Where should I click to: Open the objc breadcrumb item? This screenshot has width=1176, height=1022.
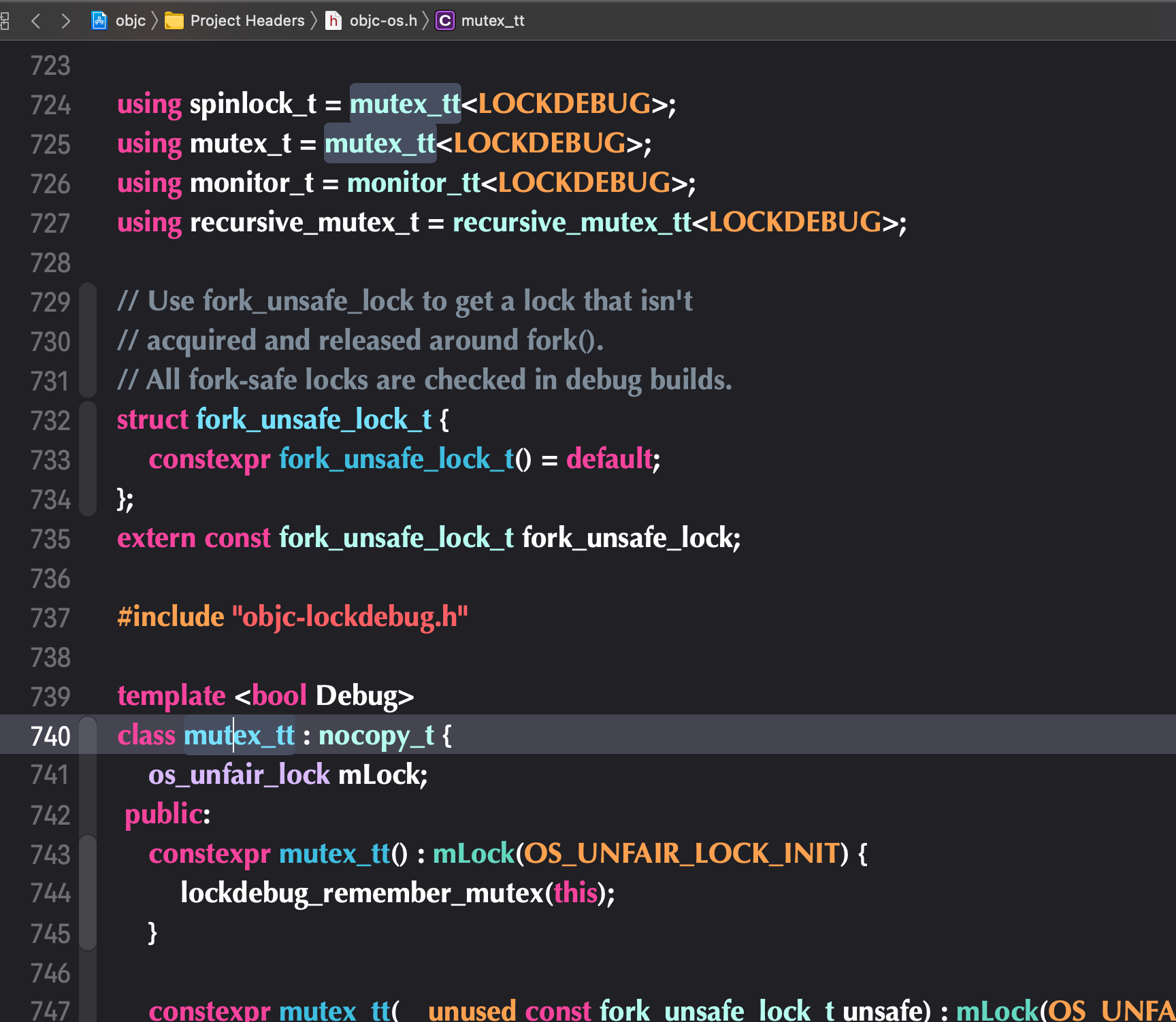point(131,21)
